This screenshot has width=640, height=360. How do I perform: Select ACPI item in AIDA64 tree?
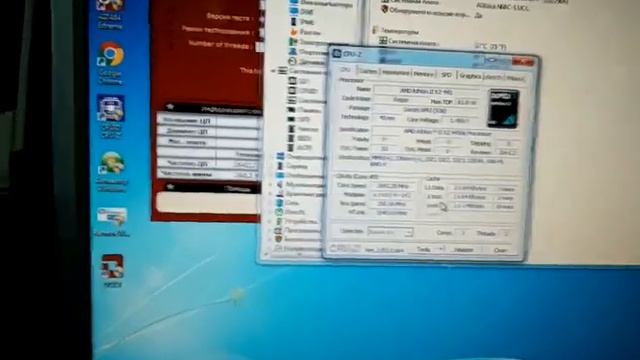300,147
